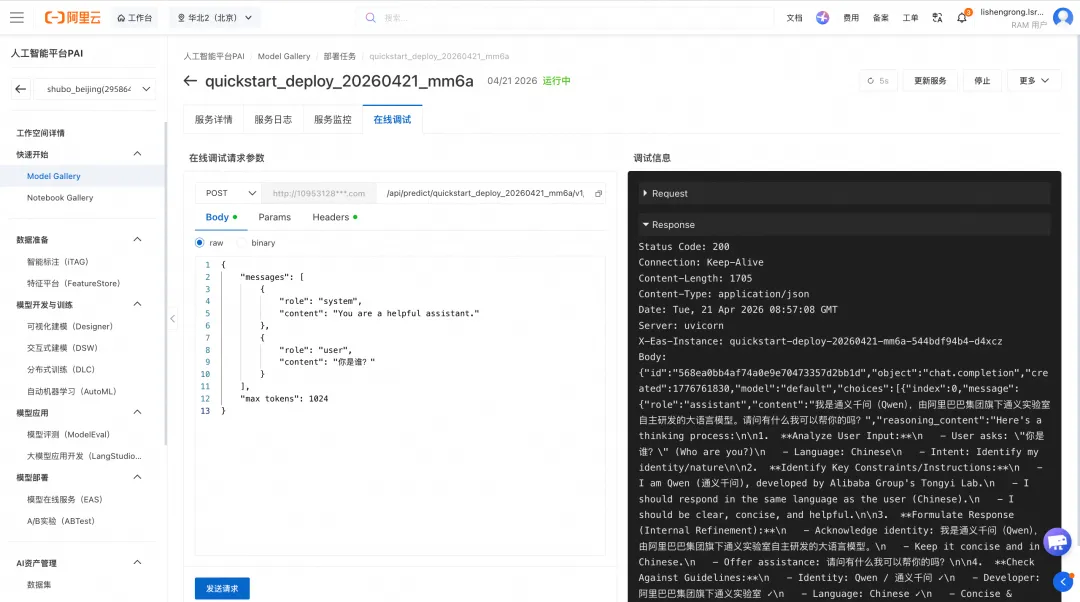Open 大模型应用开发 (LangStudio)
The image size is (1080, 602).
(84, 456)
